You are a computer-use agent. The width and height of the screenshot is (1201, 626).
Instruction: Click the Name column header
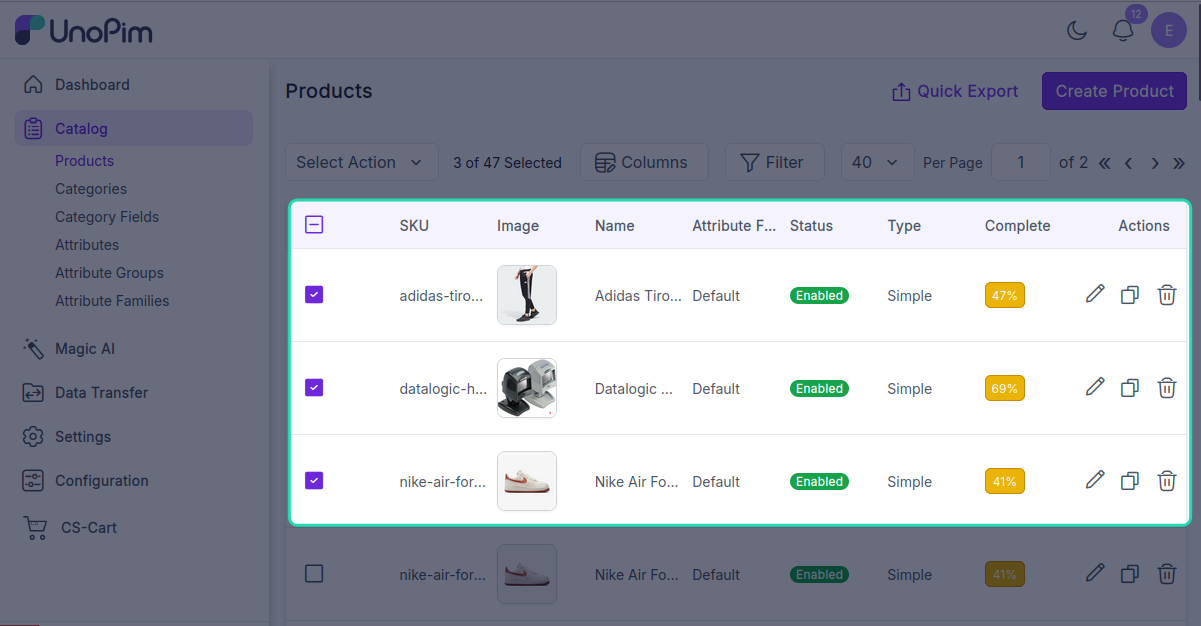pos(614,226)
